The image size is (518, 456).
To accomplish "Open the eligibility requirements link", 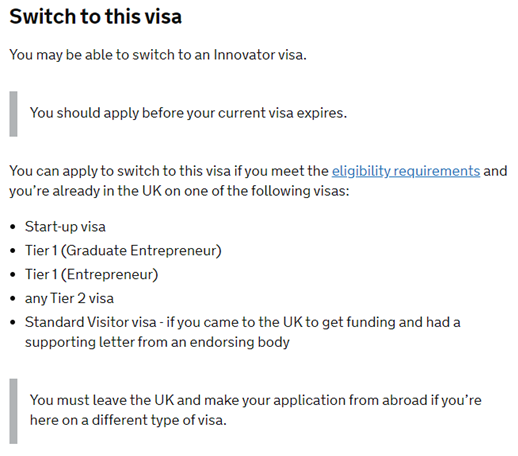I will pos(406,172).
